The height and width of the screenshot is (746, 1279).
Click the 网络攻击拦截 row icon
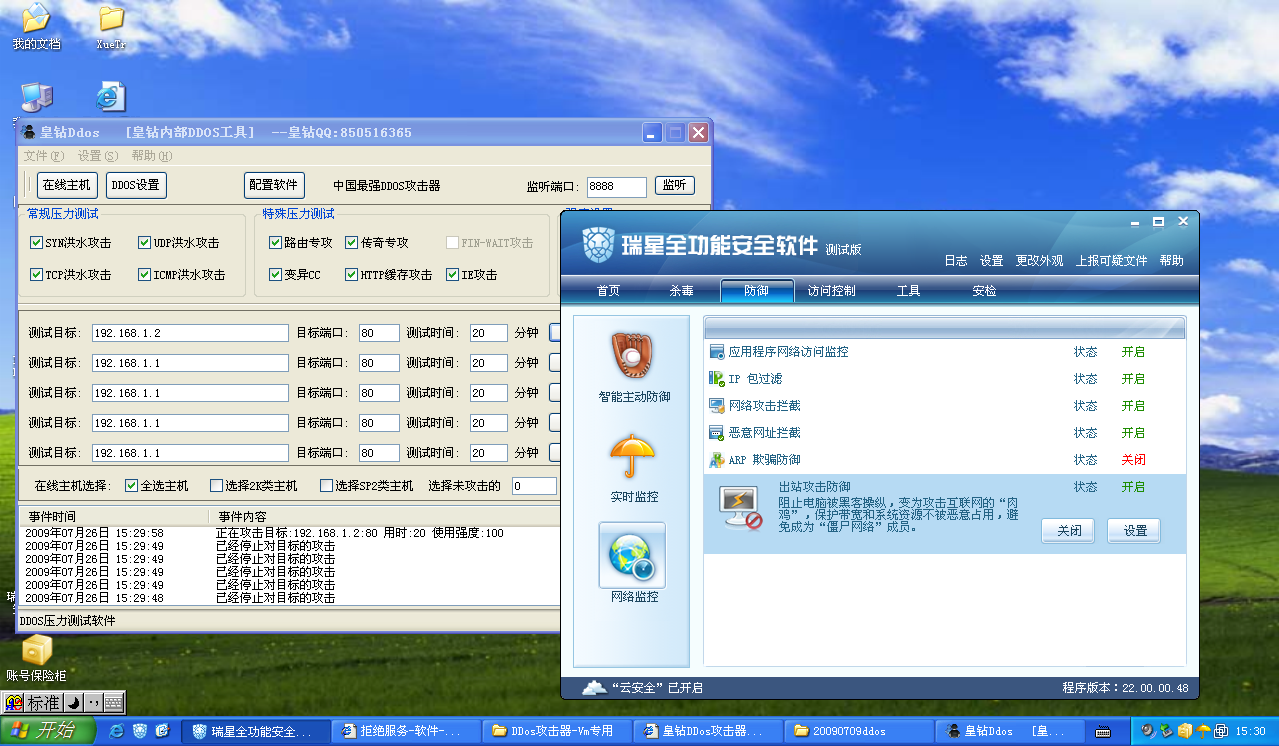click(716, 406)
